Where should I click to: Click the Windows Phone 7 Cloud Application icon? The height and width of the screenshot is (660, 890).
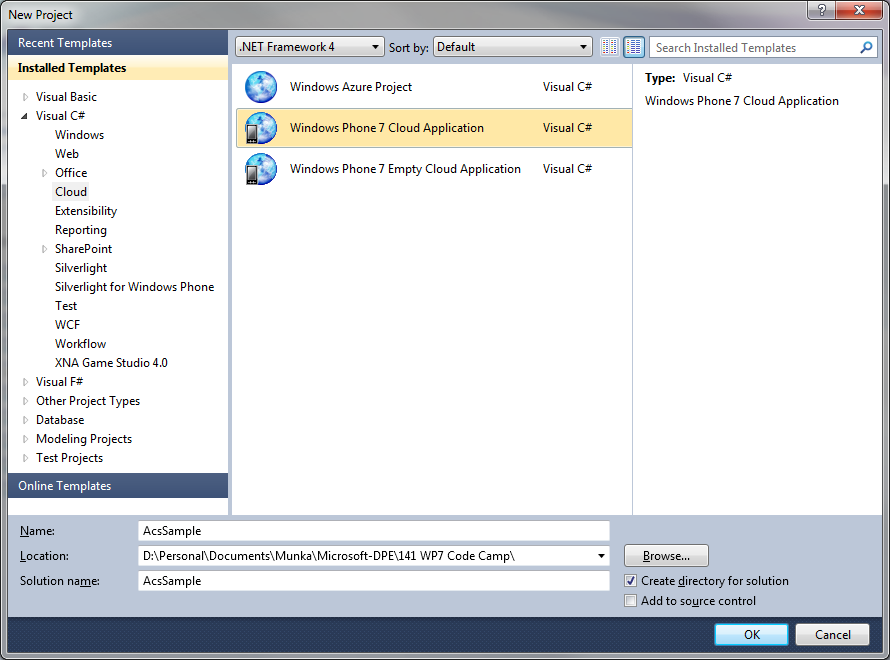point(261,128)
